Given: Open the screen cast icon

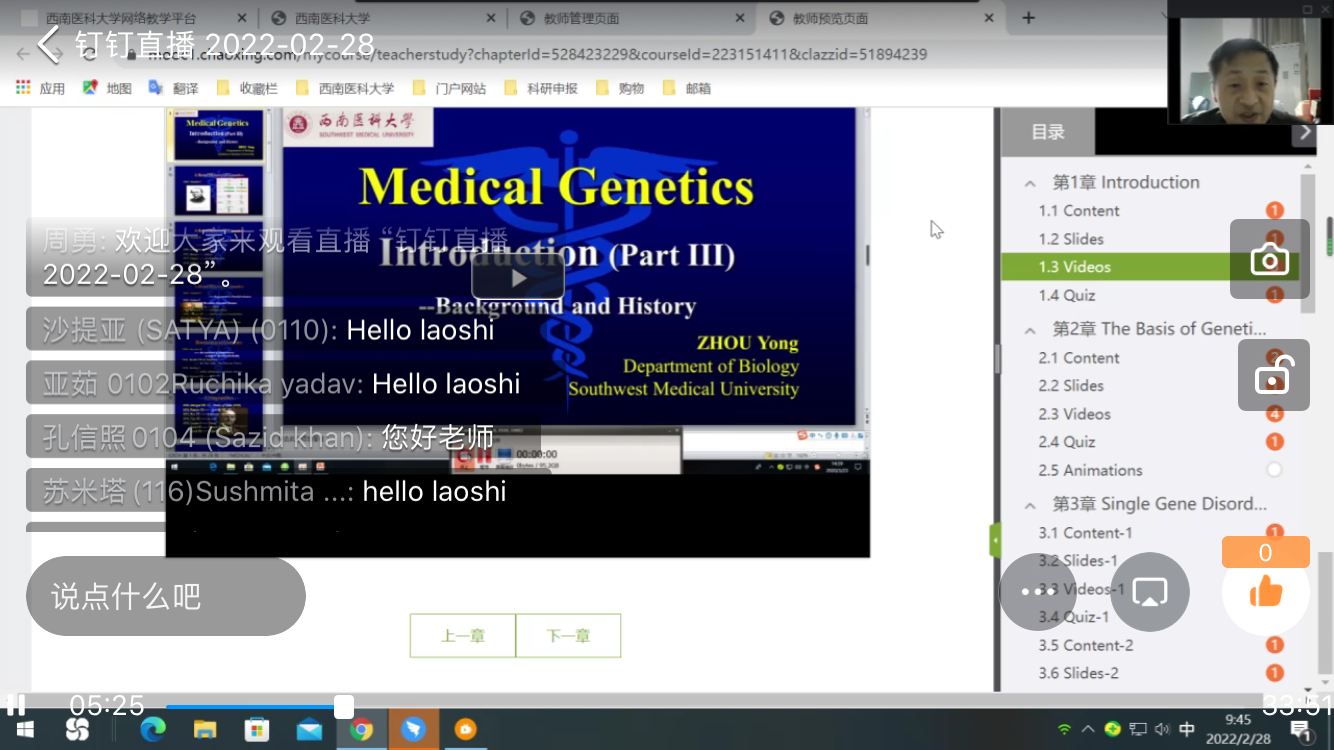Looking at the screenshot, I should pyautogui.click(x=1149, y=592).
